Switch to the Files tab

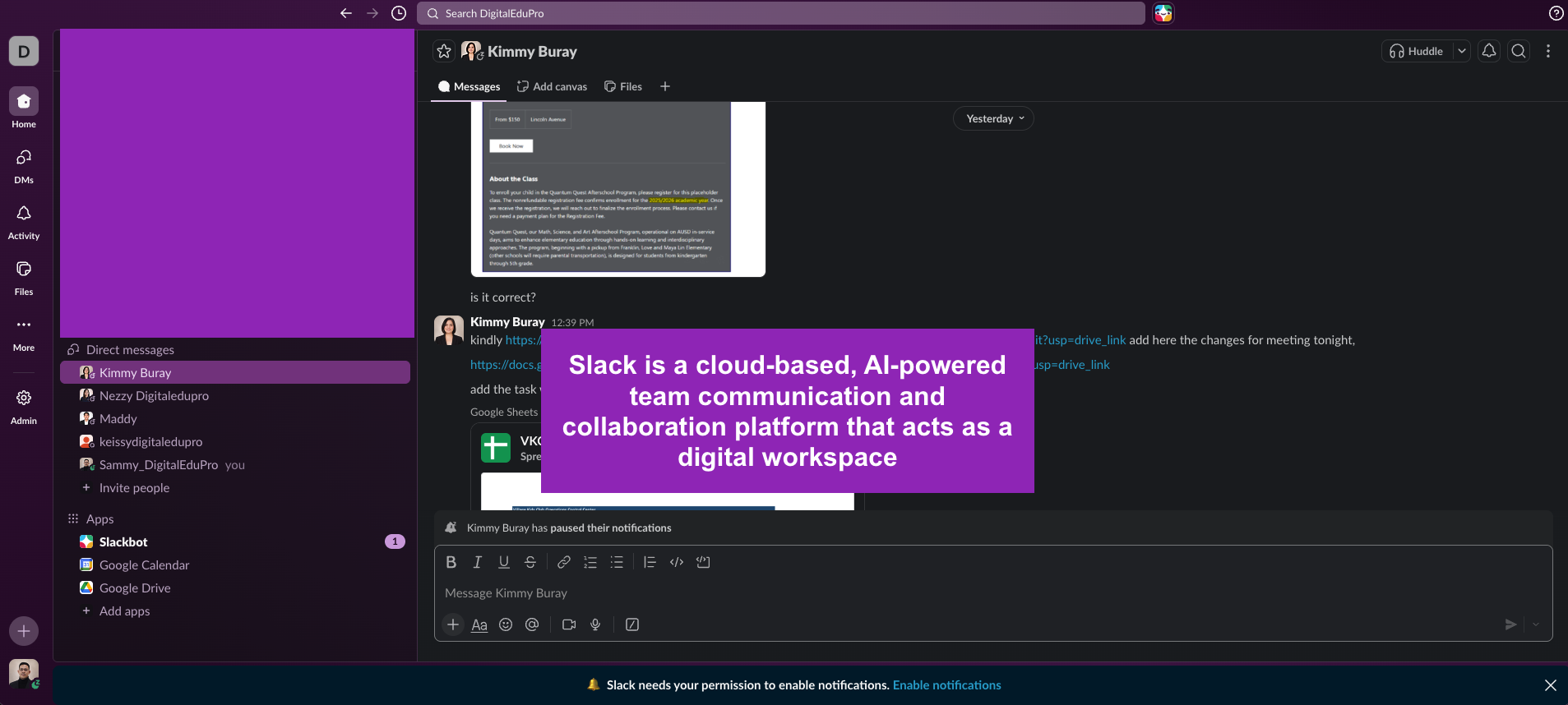[622, 86]
